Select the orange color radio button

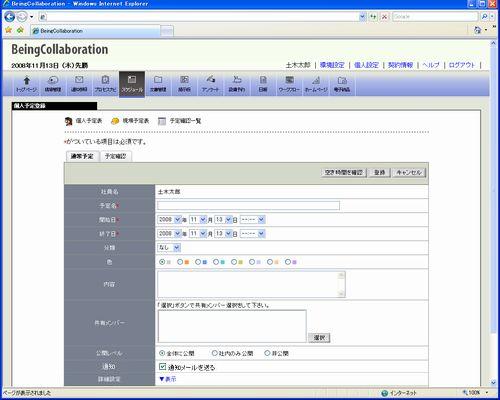point(180,262)
